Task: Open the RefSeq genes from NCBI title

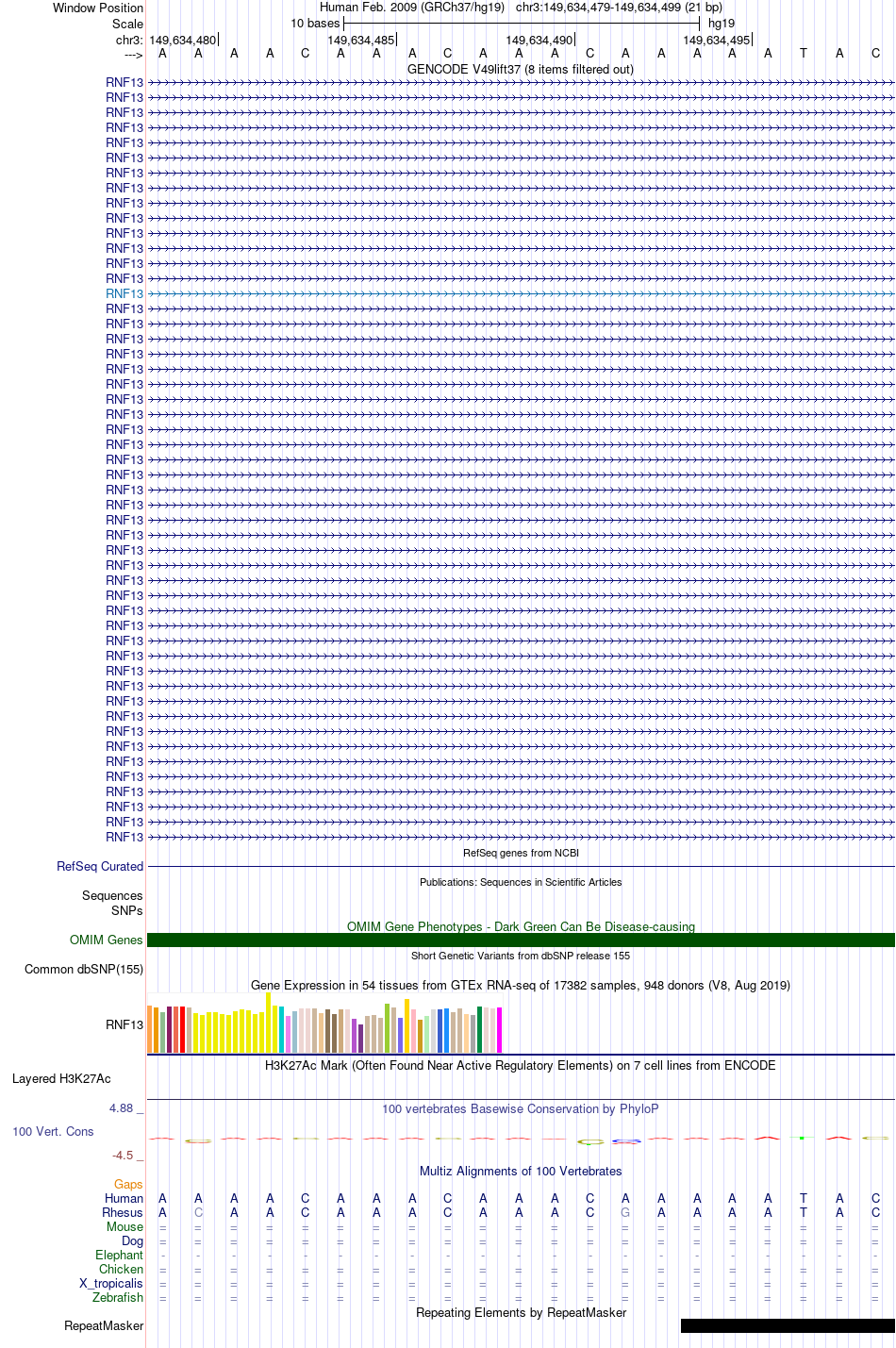Action: click(x=521, y=853)
